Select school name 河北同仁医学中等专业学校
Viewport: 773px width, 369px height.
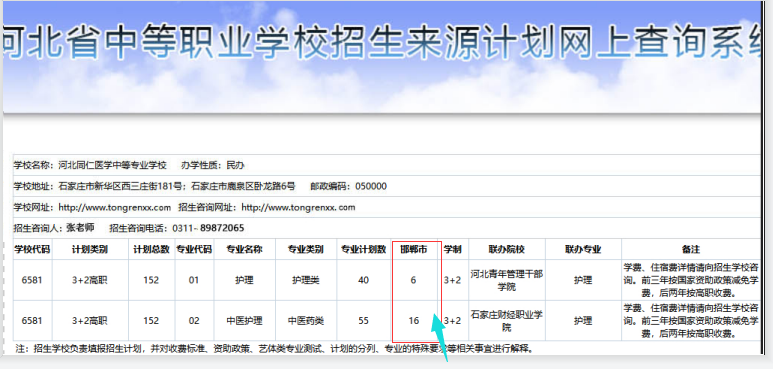tap(112, 165)
